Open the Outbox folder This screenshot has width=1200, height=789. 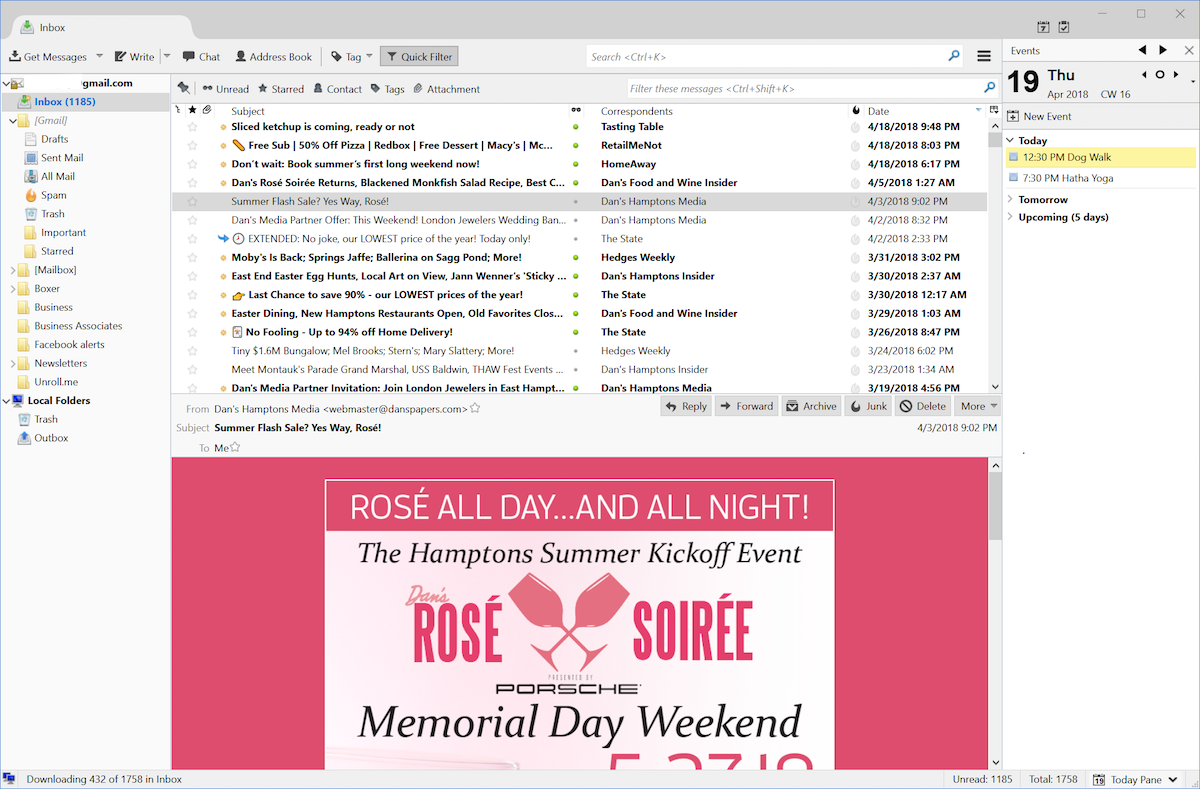tap(51, 438)
